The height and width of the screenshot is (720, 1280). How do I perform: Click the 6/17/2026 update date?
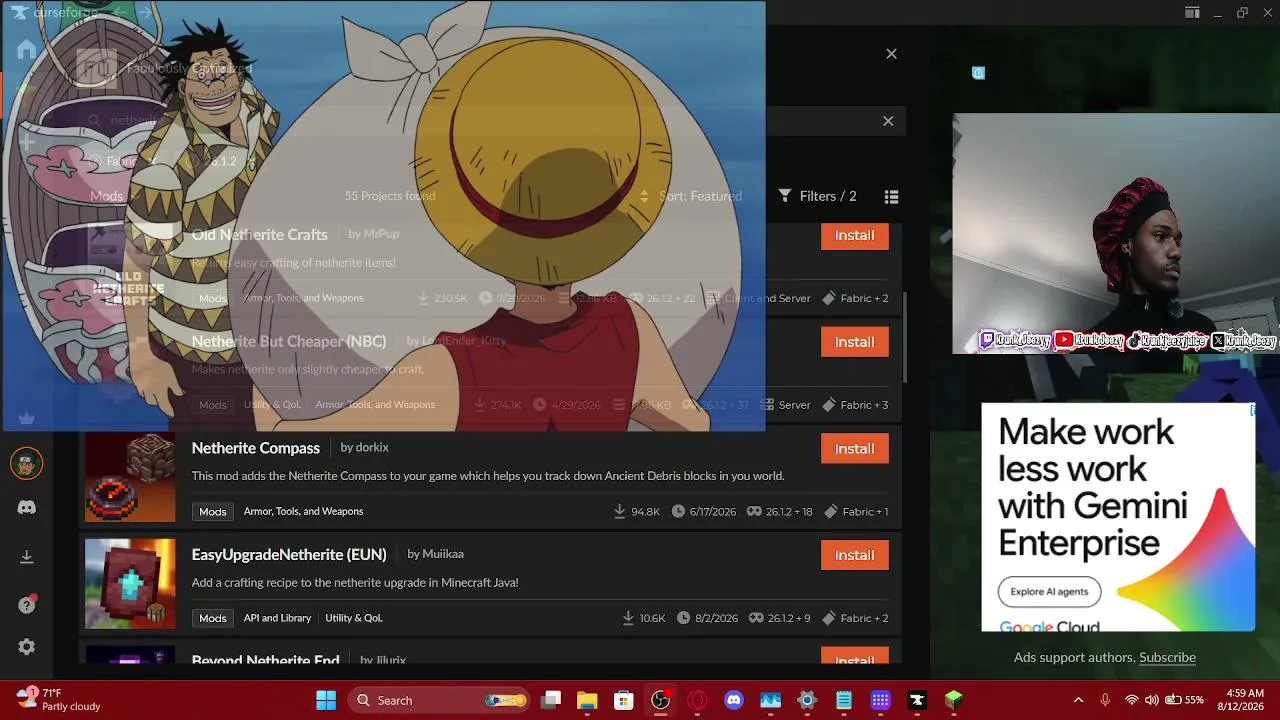(712, 512)
